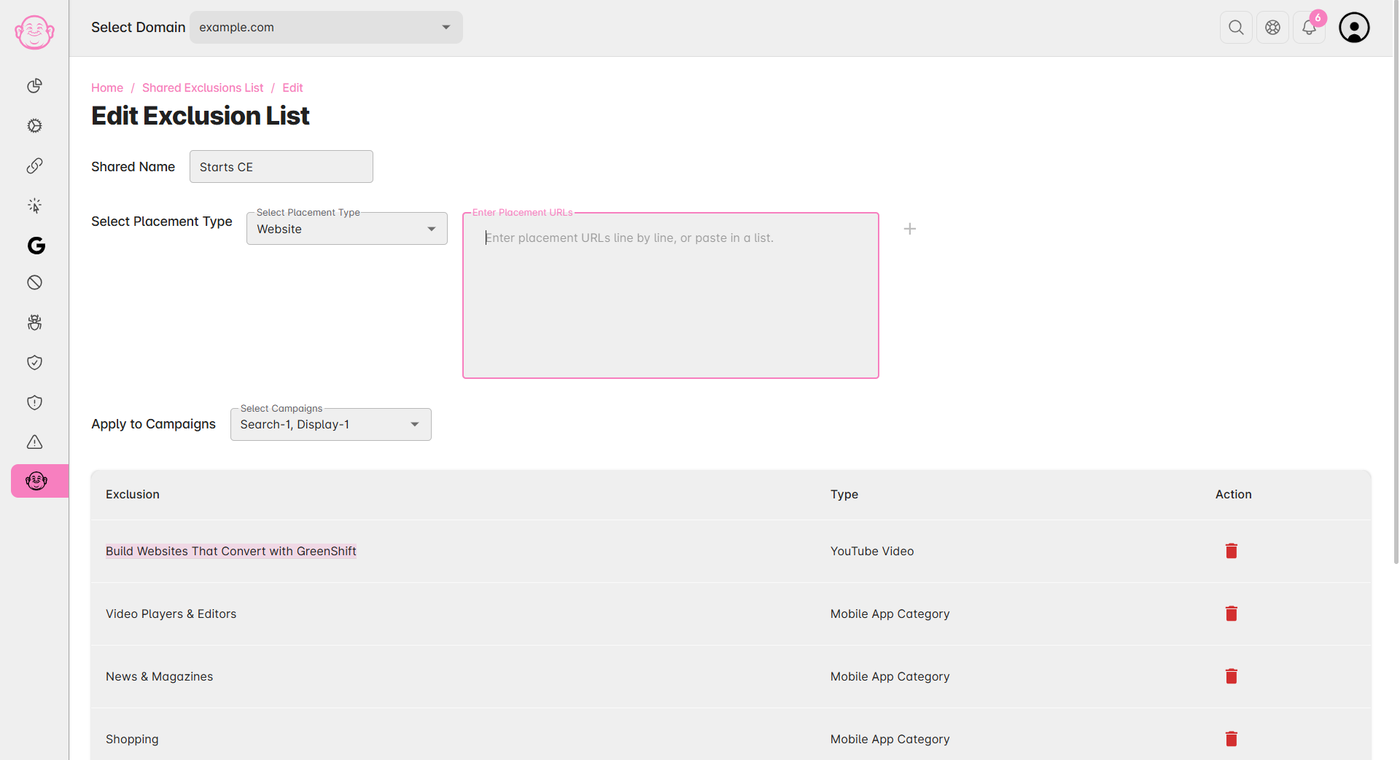Click the plus icon to add placement
The image size is (1400, 760).
(x=910, y=229)
